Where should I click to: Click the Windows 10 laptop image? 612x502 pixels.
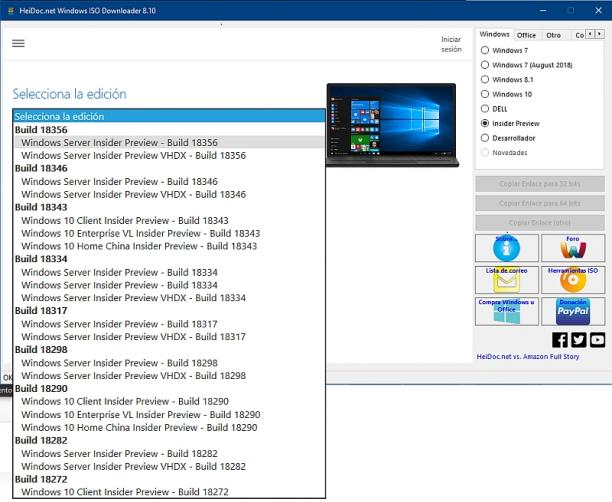(392, 125)
